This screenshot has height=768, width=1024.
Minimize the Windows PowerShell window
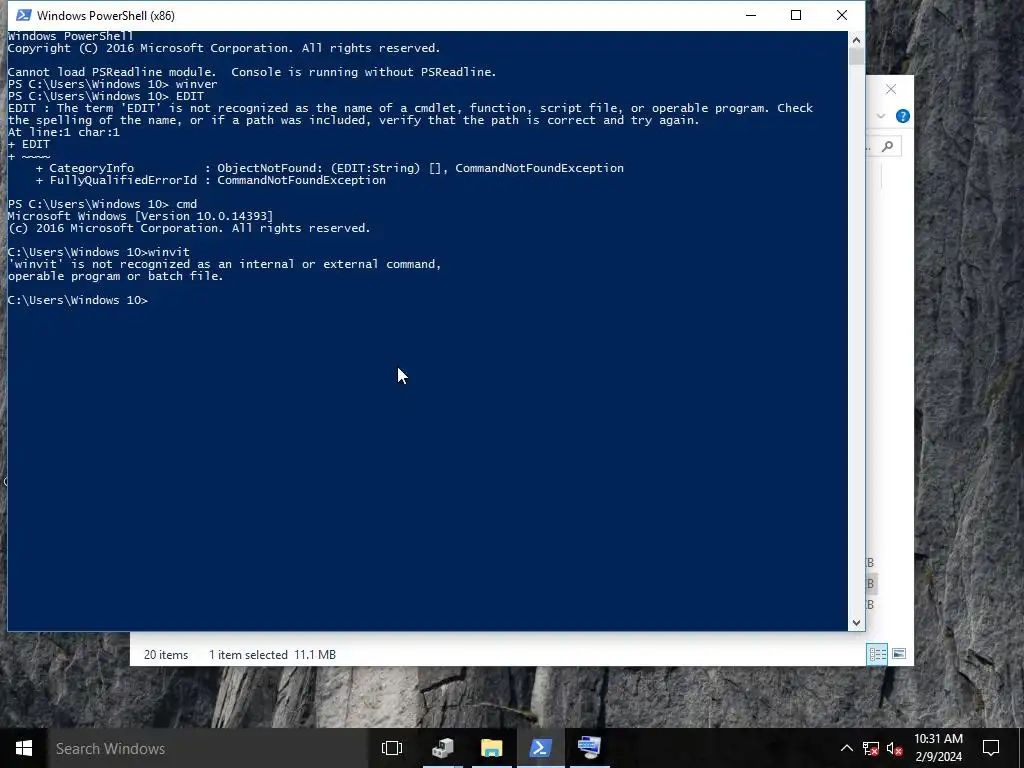[751, 15]
